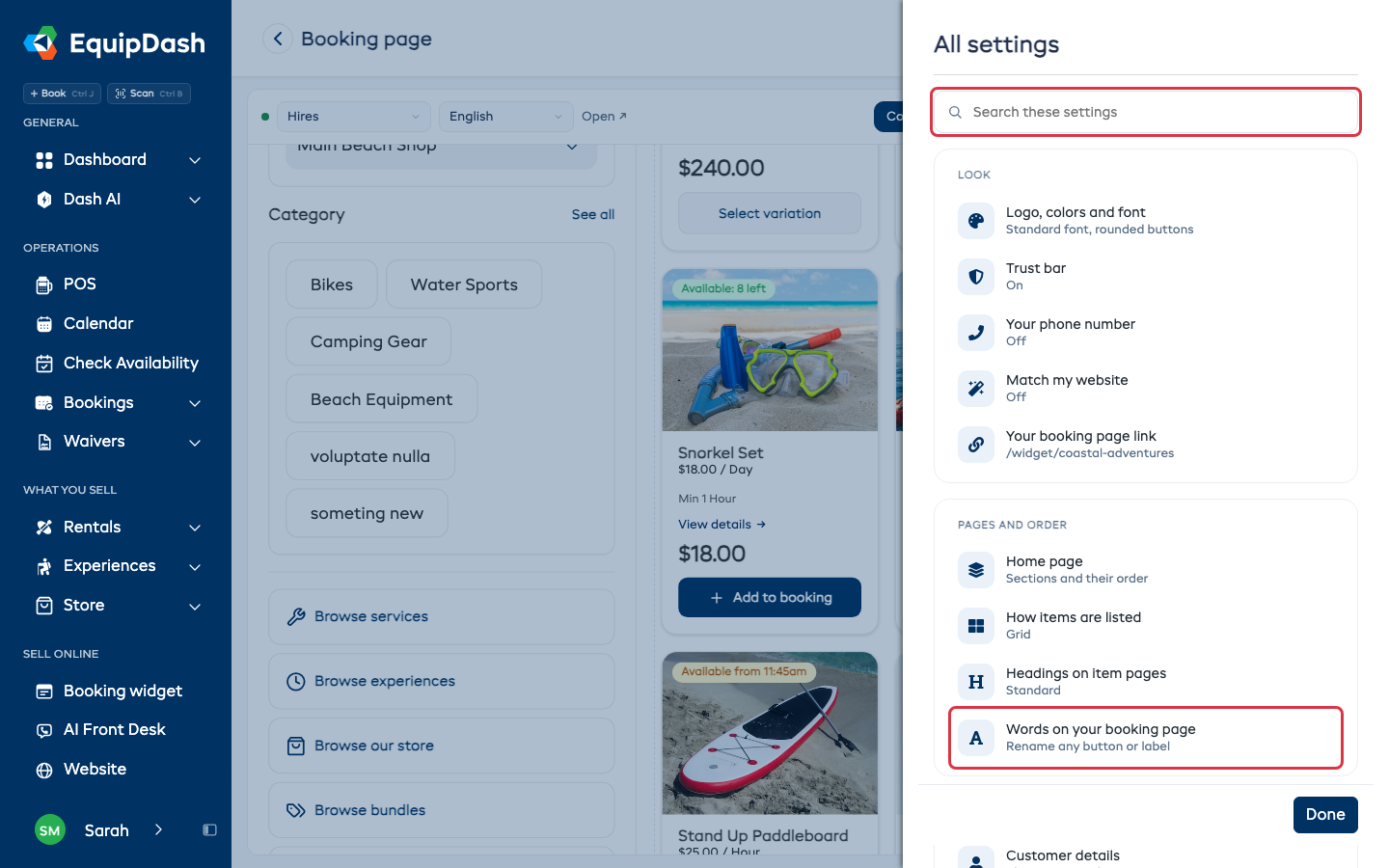Click the Snorkel Set product image

770,350
